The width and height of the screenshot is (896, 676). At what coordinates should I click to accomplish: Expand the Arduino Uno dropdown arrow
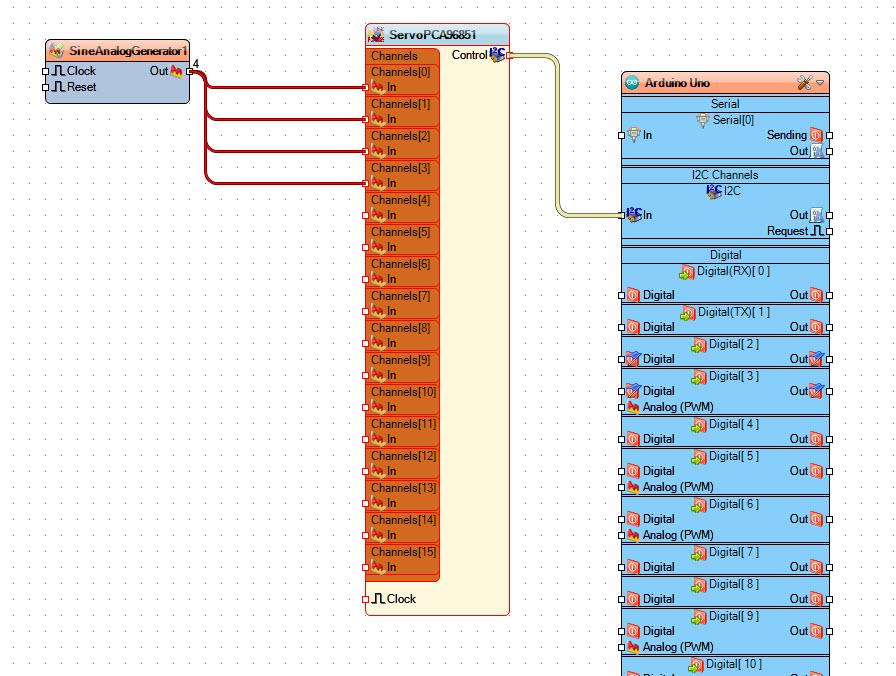click(x=820, y=83)
